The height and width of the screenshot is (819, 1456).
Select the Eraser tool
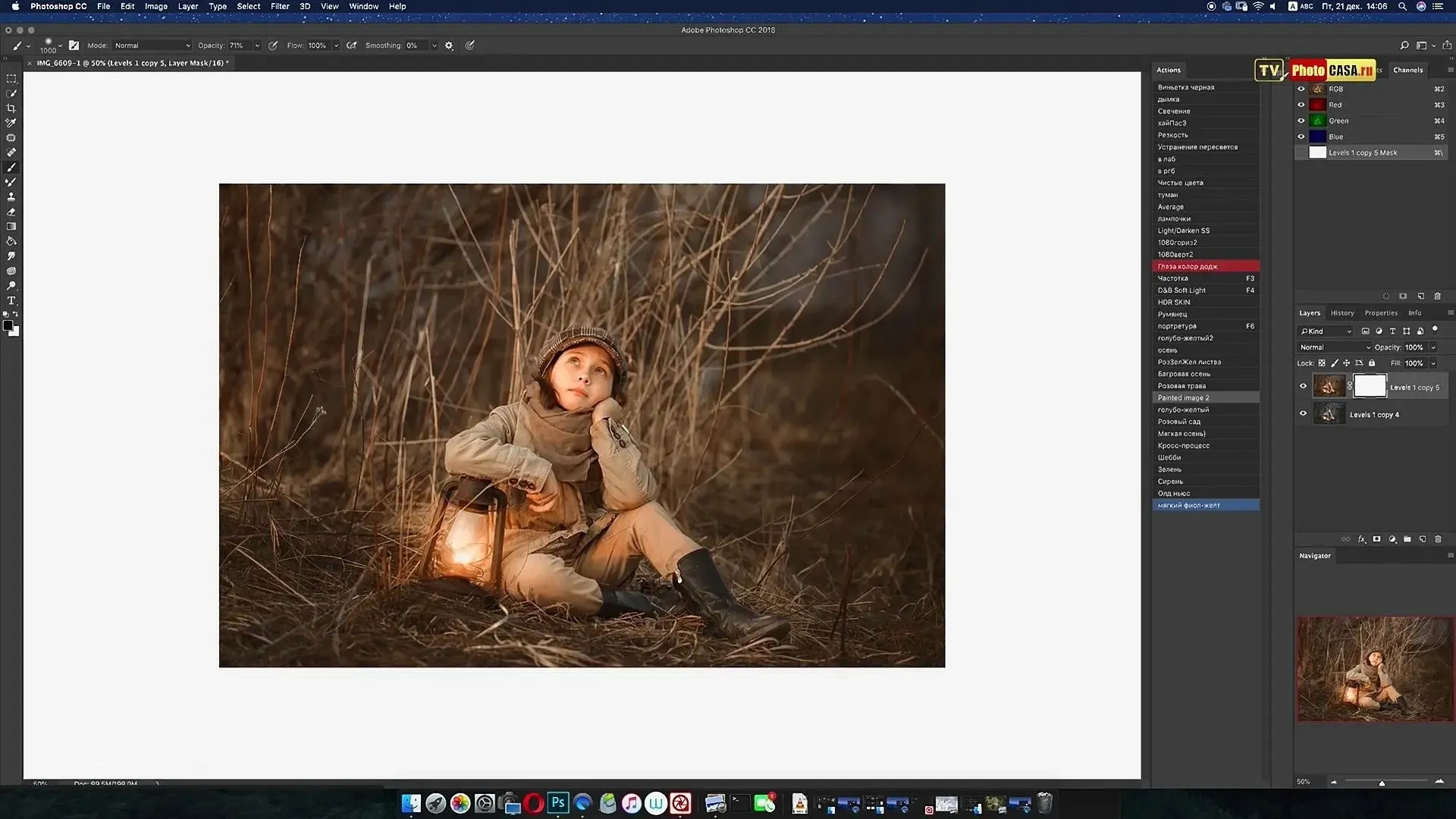point(11,212)
